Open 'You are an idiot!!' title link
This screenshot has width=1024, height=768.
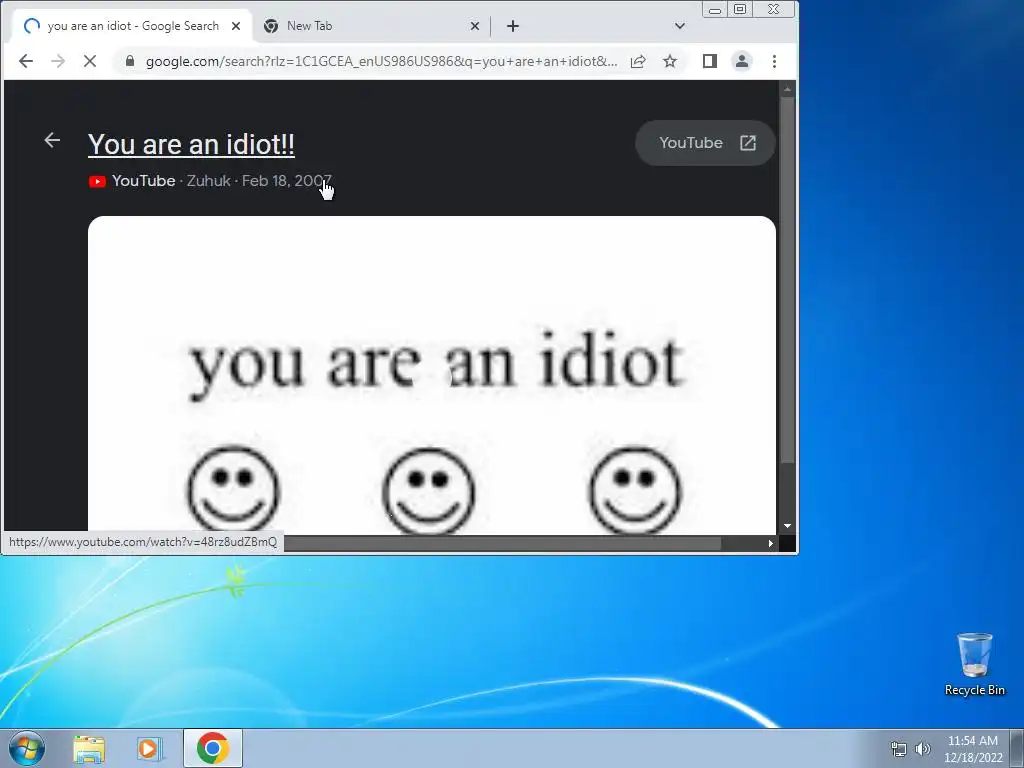pyautogui.click(x=191, y=144)
